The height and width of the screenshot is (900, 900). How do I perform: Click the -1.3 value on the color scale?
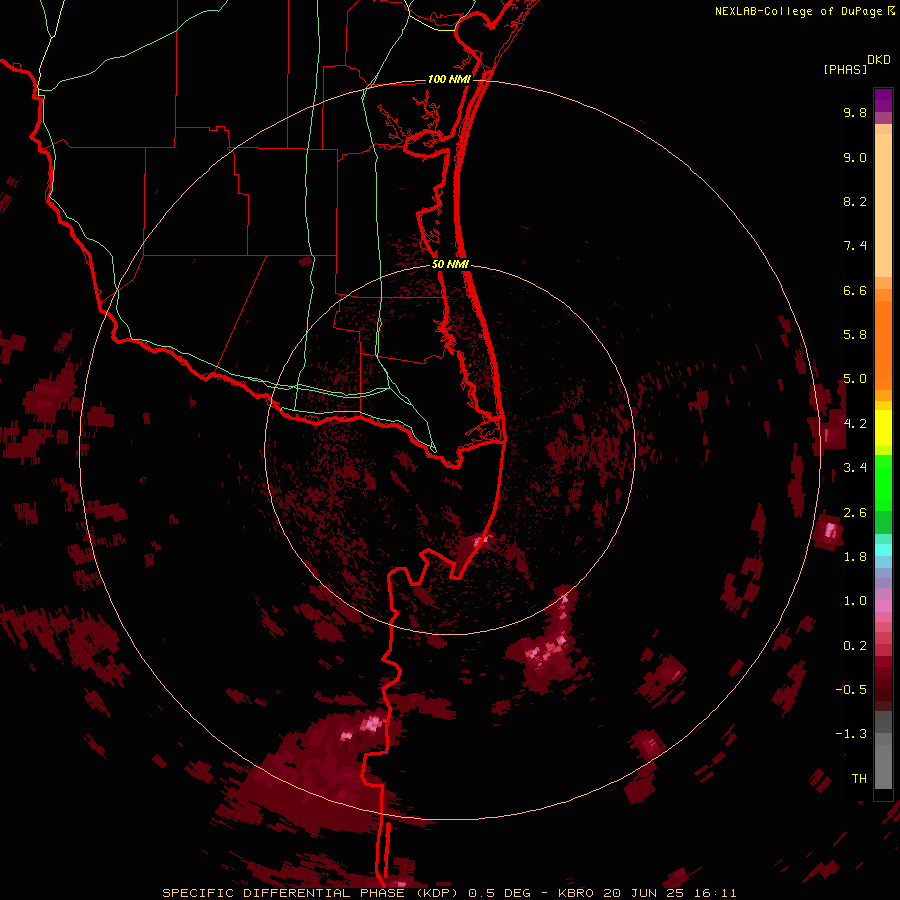(x=851, y=734)
